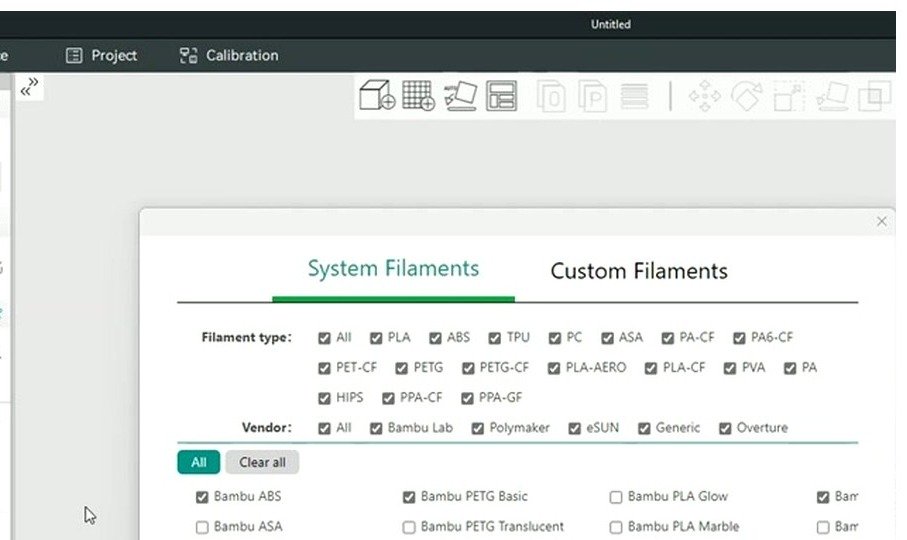Switch to Custom Filaments tab
This screenshot has width=907, height=540.
coord(639,271)
